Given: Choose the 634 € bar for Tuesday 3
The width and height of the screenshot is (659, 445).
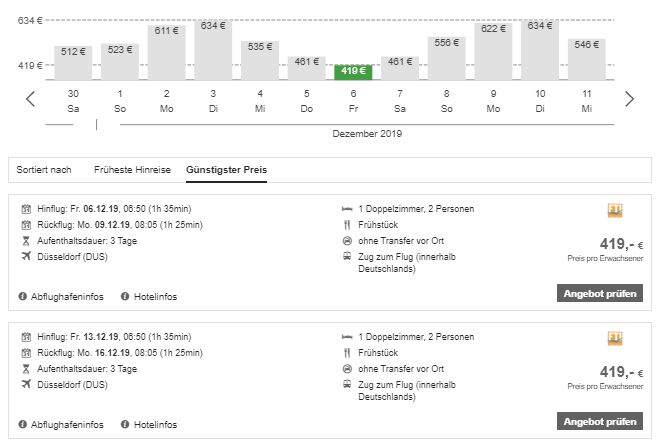Looking at the screenshot, I should (x=213, y=50).
